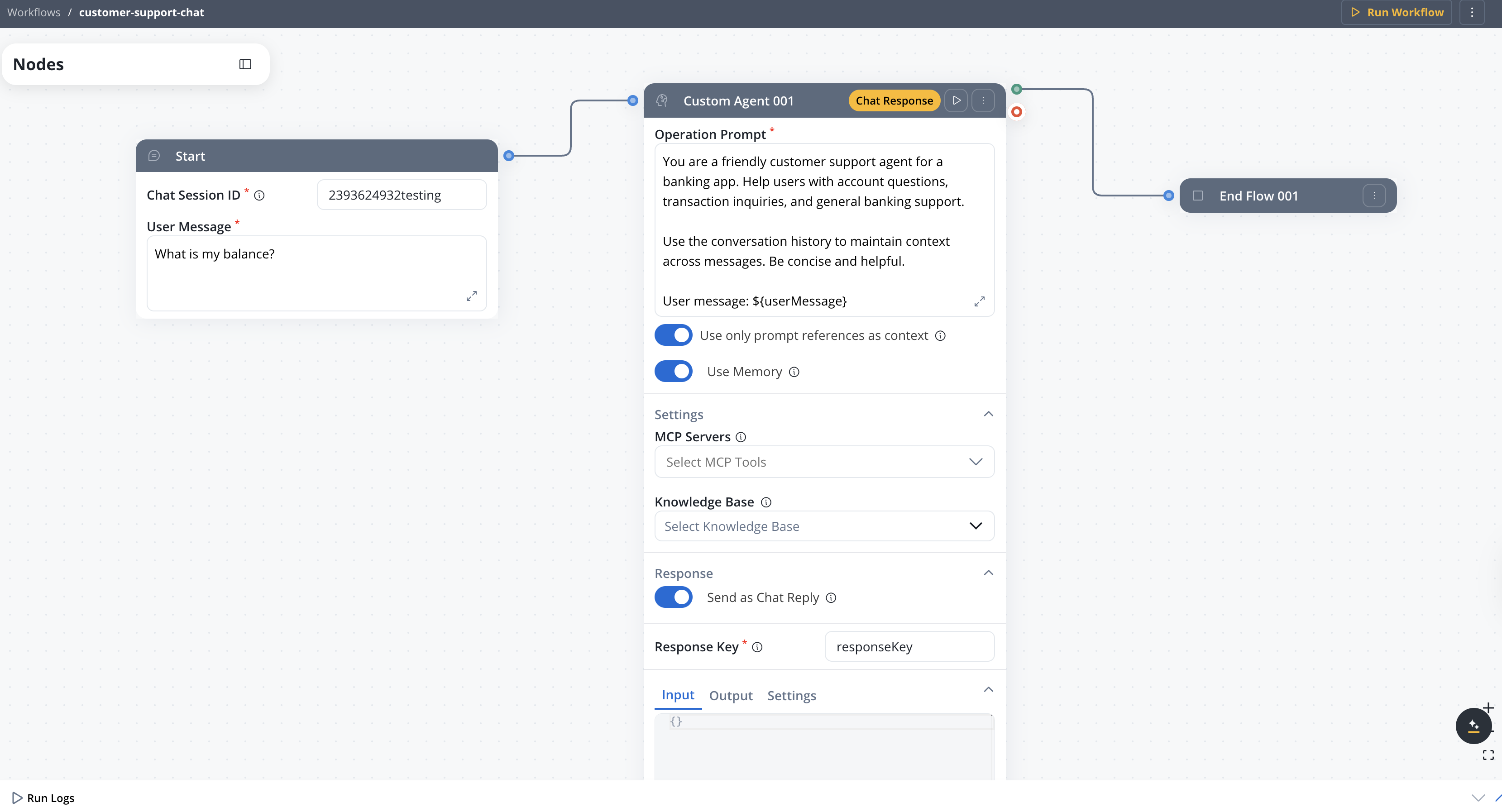Open the Select MCP Tools dropdown

point(824,462)
